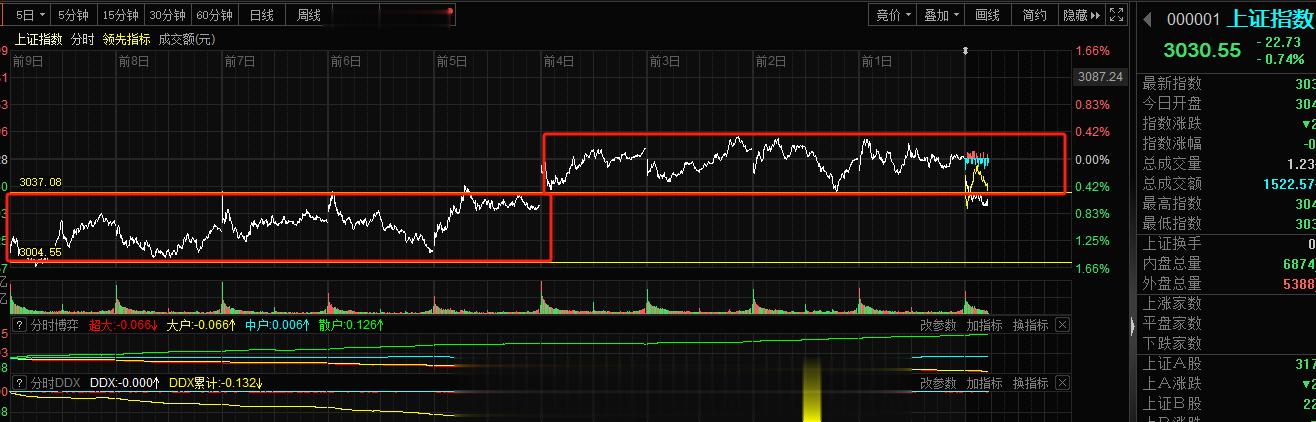Switch to the 60分钟 chart tab
This screenshot has width=1316, height=422.
(x=214, y=15)
